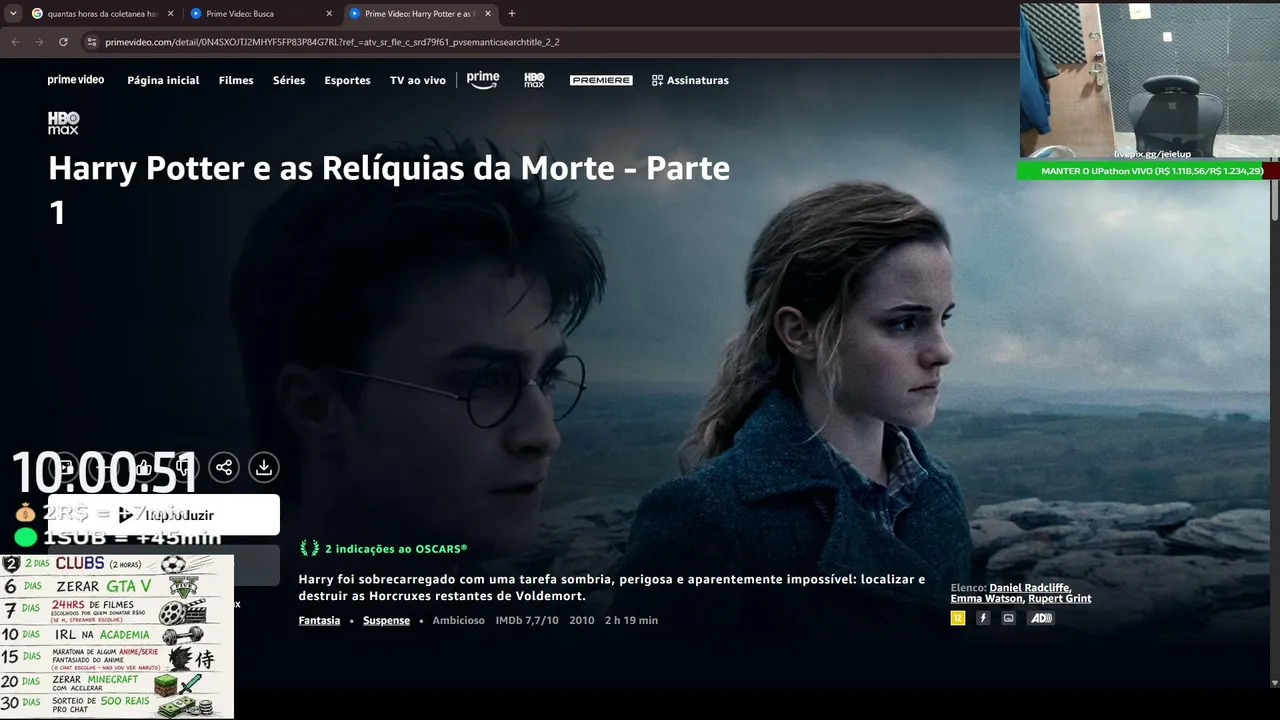The height and width of the screenshot is (720, 1280).
Task: Open the Filmes menu
Action: [236, 80]
